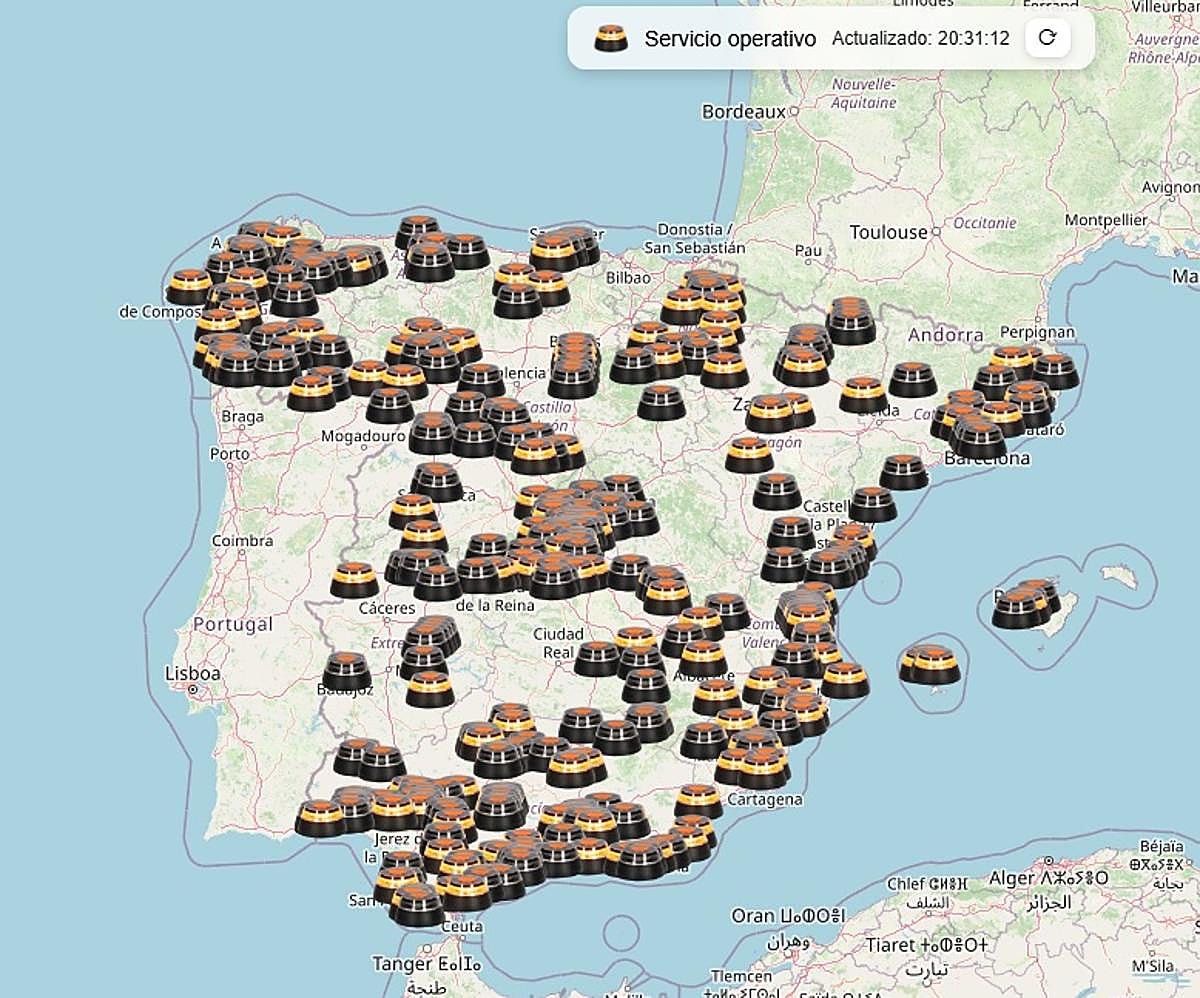
Task: Click the "Servicio operativo" status label
Action: pyautogui.click(x=730, y=39)
